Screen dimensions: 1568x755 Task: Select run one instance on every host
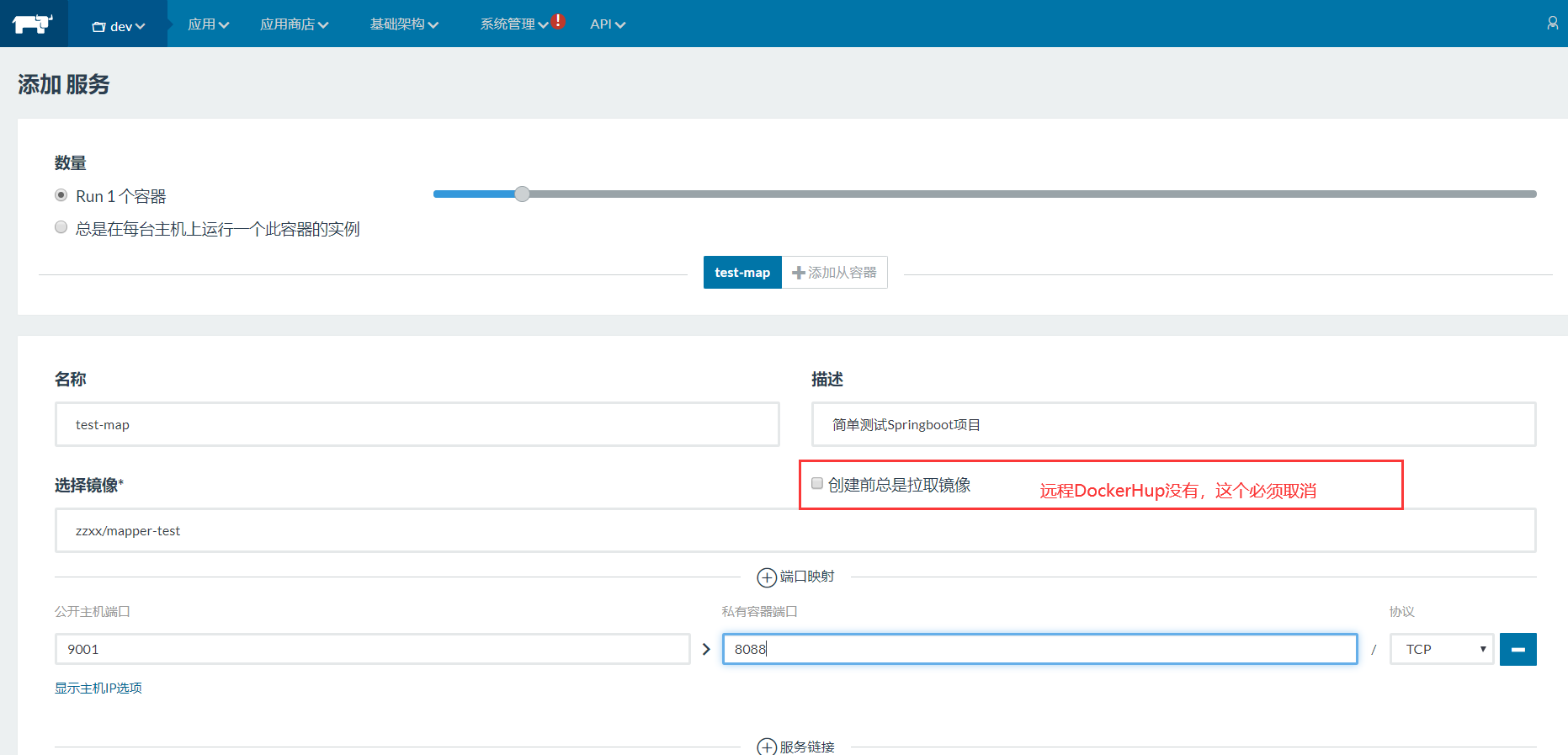pos(61,227)
